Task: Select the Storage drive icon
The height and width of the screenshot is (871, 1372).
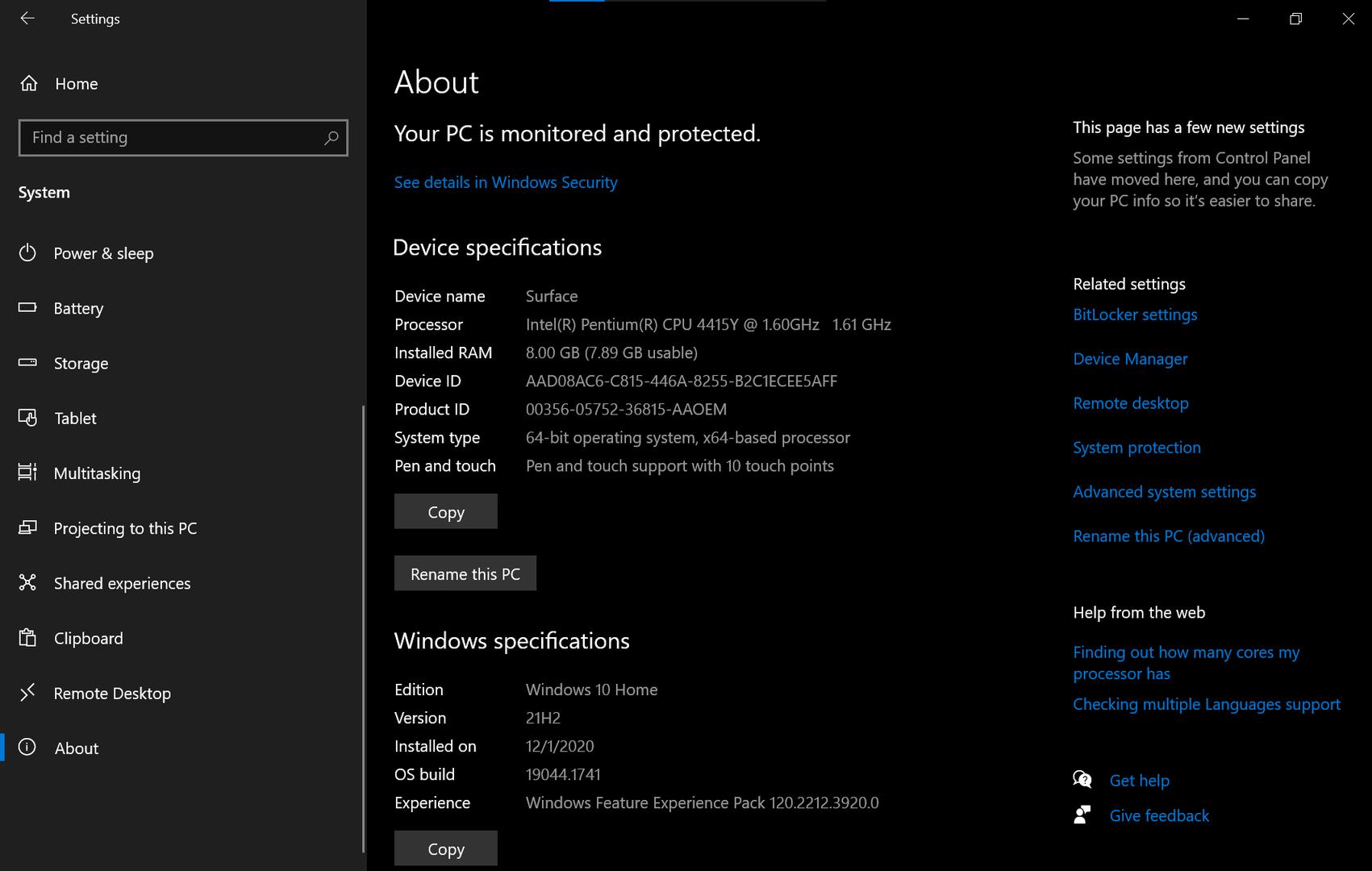Action: click(27, 363)
